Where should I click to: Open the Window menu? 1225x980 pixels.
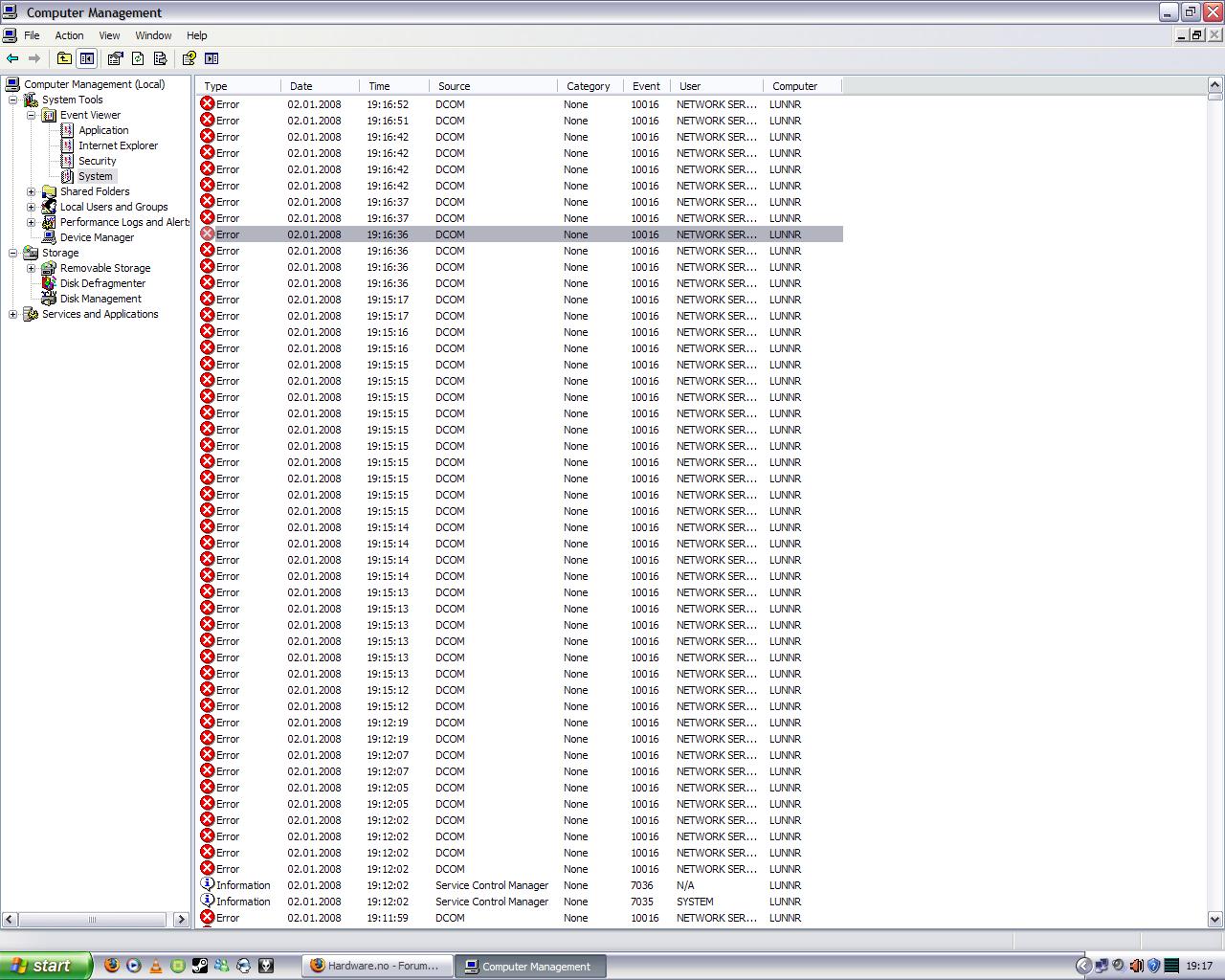point(153,35)
